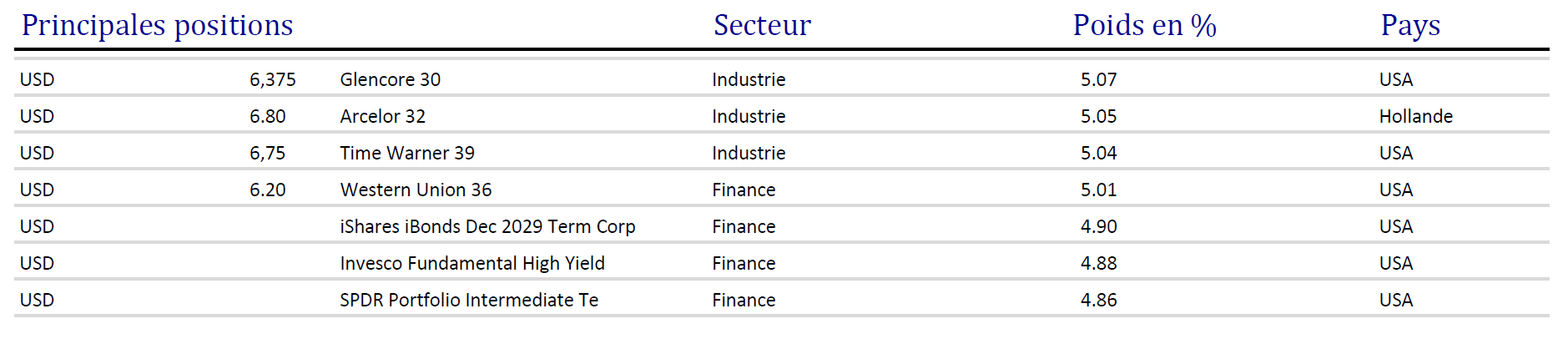
Task: Select iShares iBonds Dec 2029 Term Corp
Action: point(487,226)
